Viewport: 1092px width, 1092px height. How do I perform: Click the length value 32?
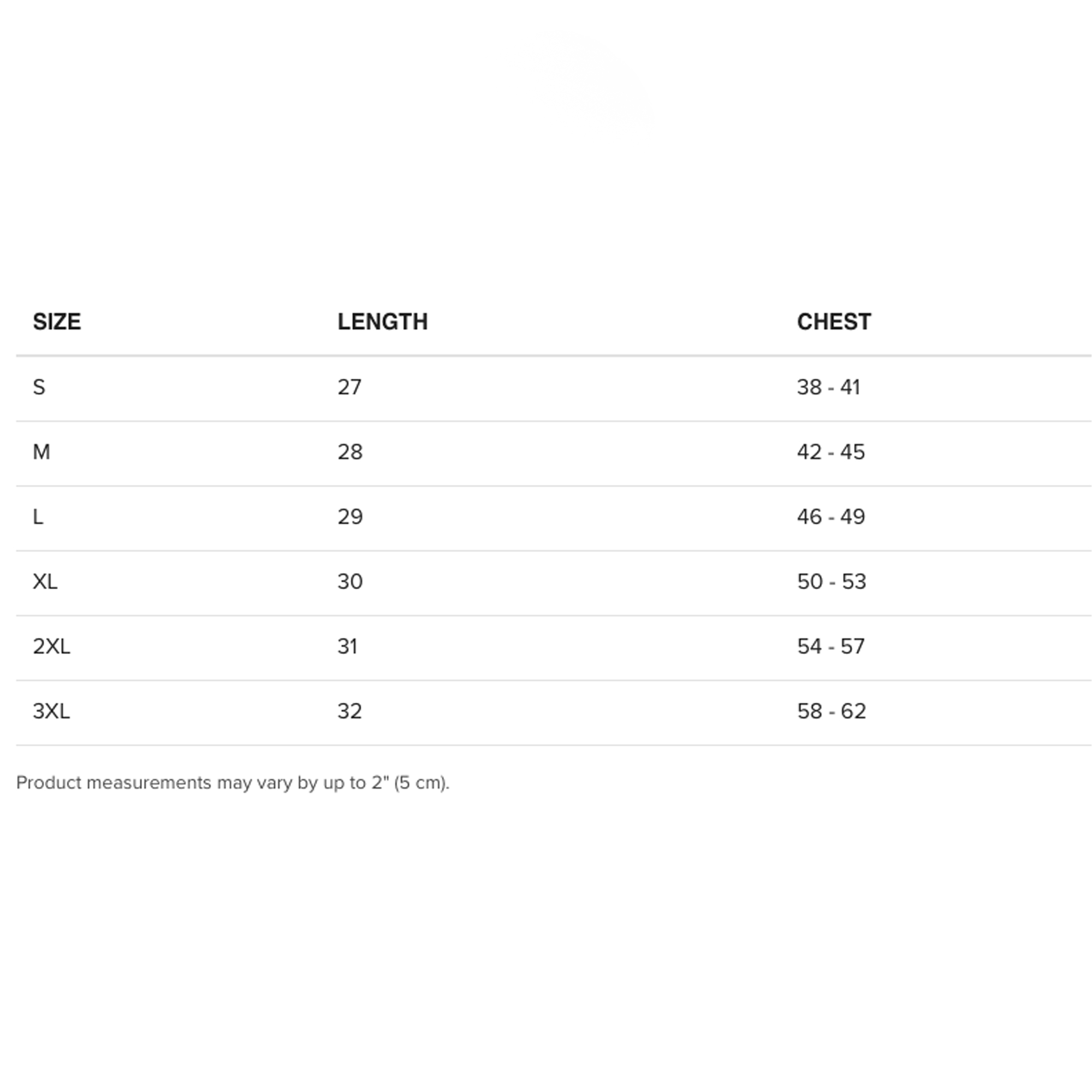click(349, 711)
